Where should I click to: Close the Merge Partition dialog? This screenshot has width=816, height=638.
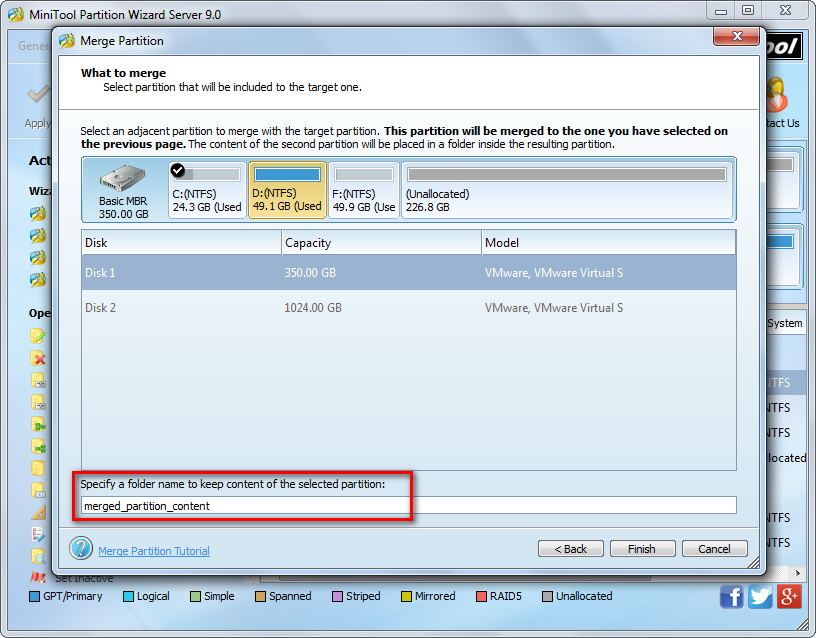(x=736, y=36)
